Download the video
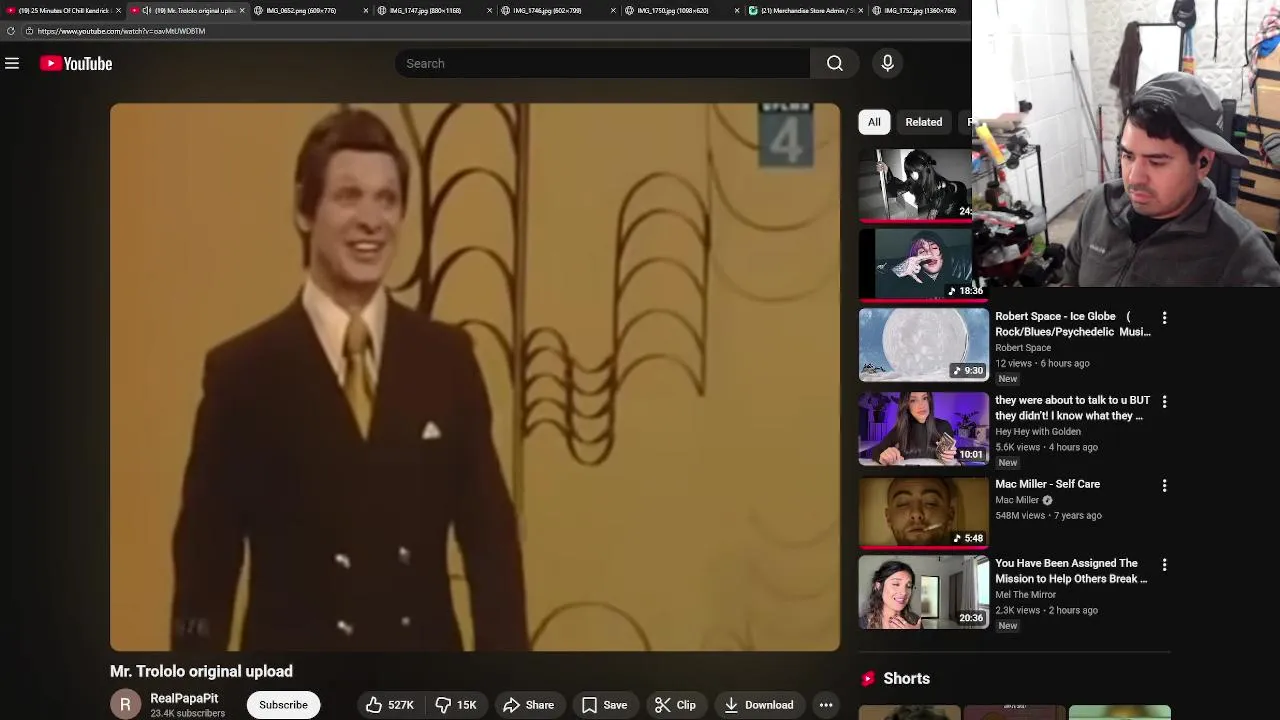Viewport: 1280px width, 720px height. (759, 705)
